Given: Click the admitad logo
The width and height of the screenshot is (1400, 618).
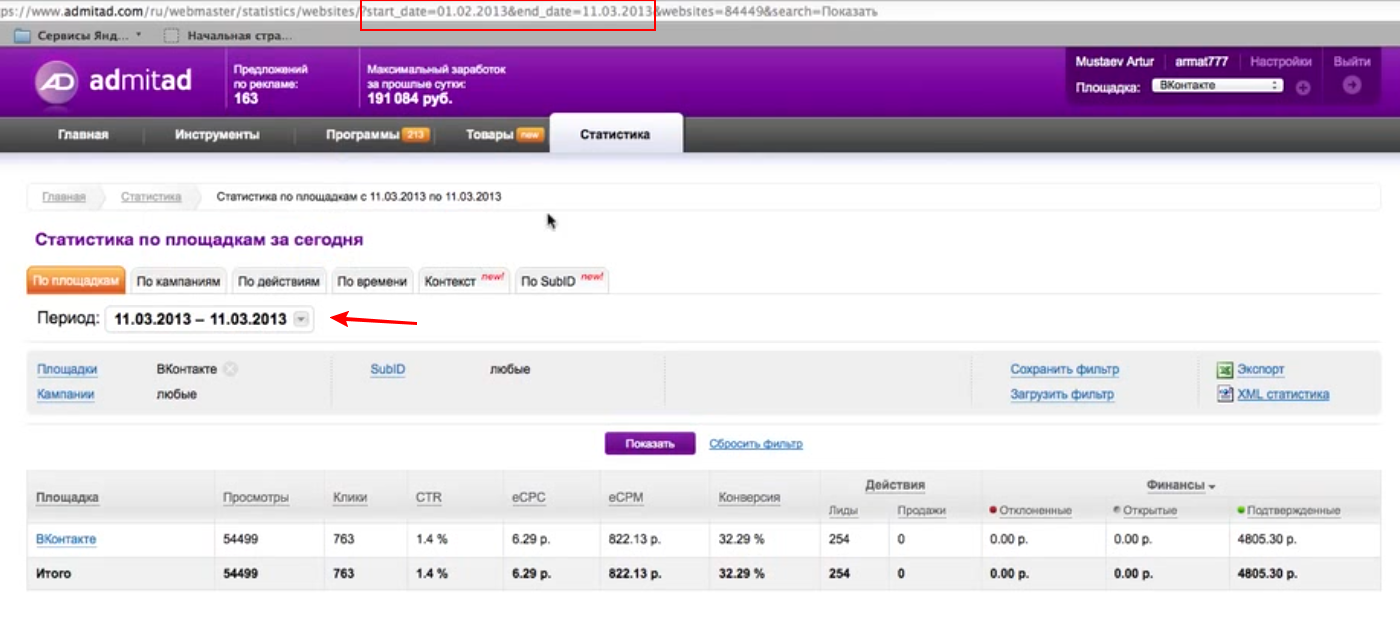Looking at the screenshot, I should pos(113,82).
